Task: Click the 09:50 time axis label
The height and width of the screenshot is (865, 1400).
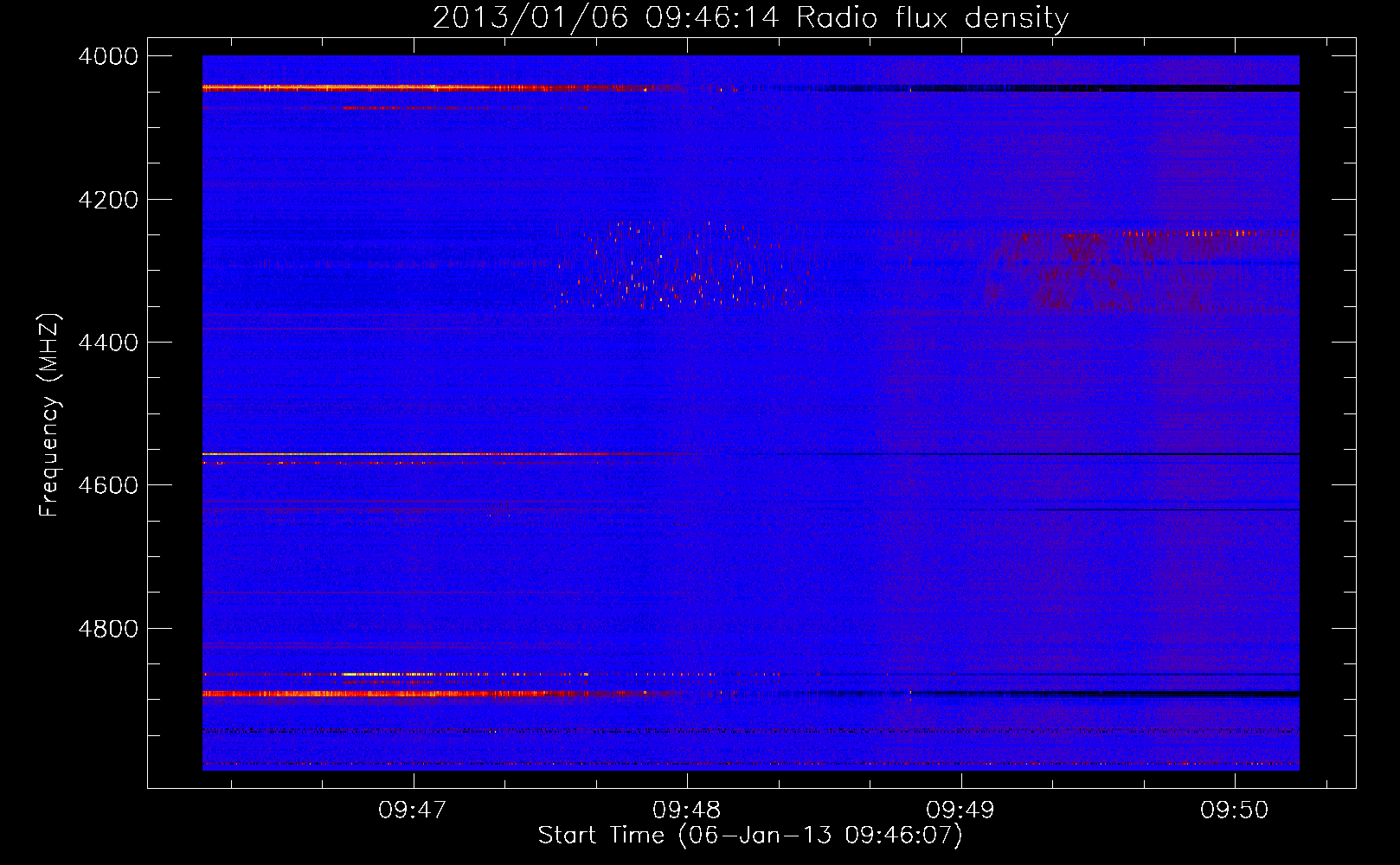Action: [1235, 810]
